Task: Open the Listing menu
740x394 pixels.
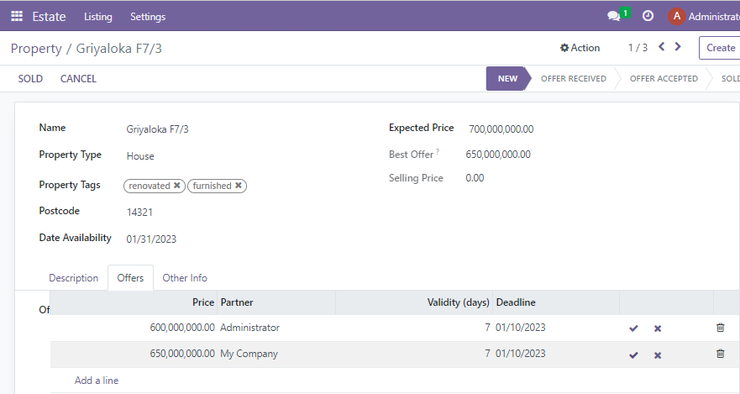Action: 98,17
